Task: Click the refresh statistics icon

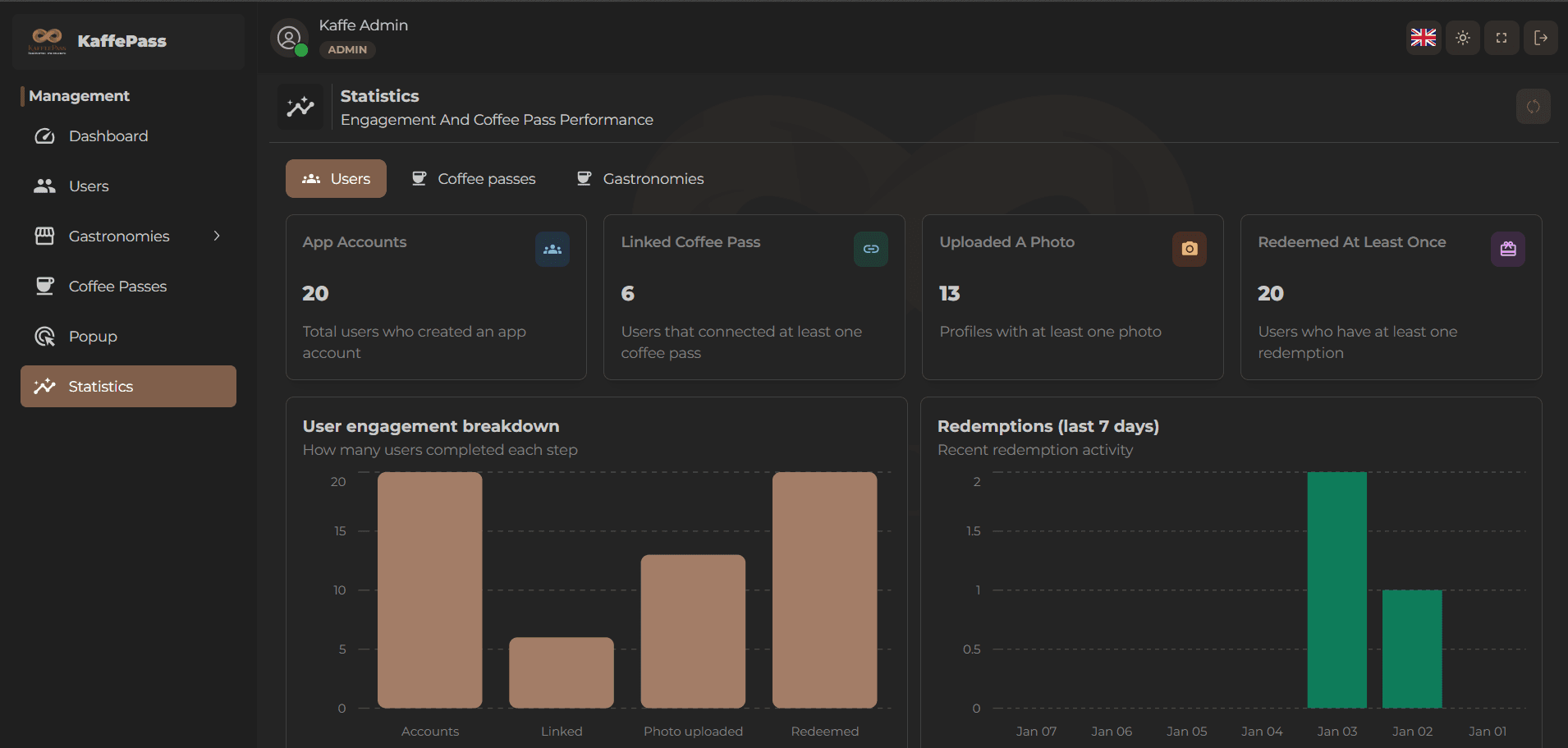Action: coord(1533,107)
